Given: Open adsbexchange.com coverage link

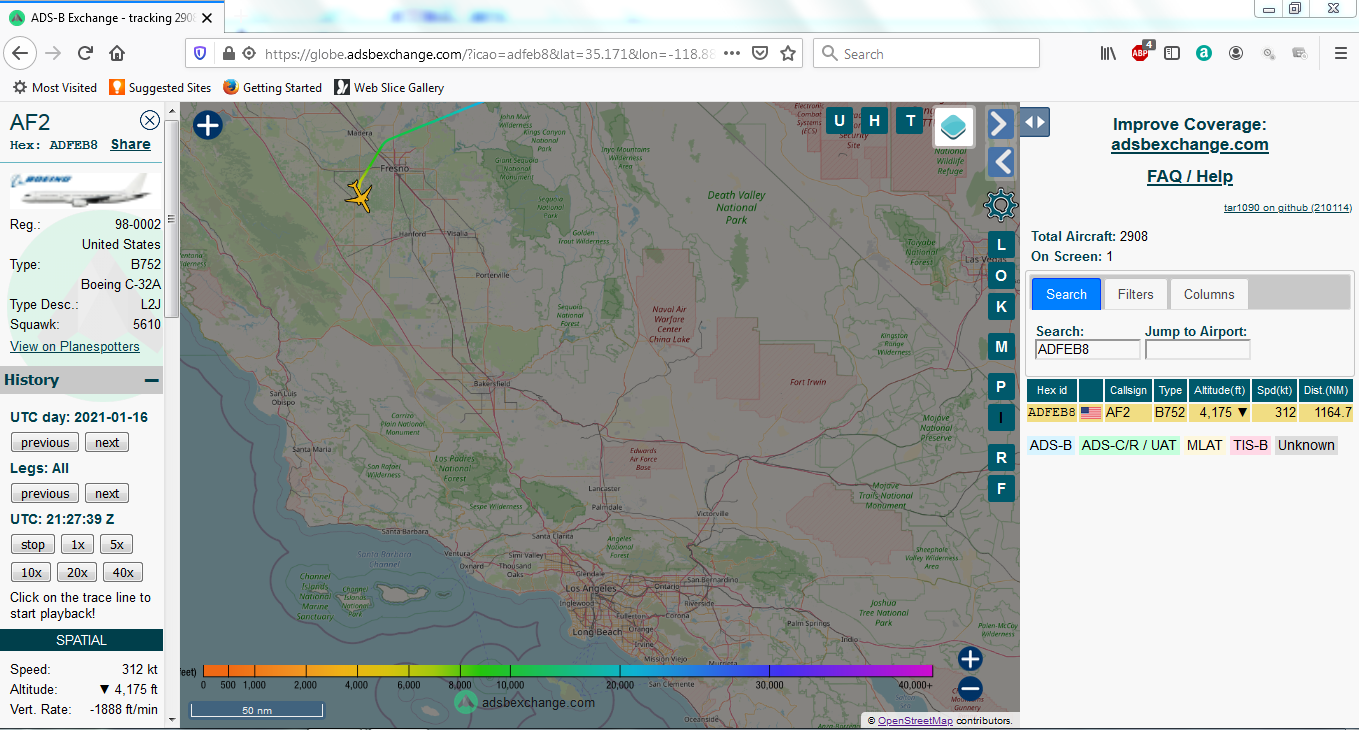Looking at the screenshot, I should (x=1190, y=144).
